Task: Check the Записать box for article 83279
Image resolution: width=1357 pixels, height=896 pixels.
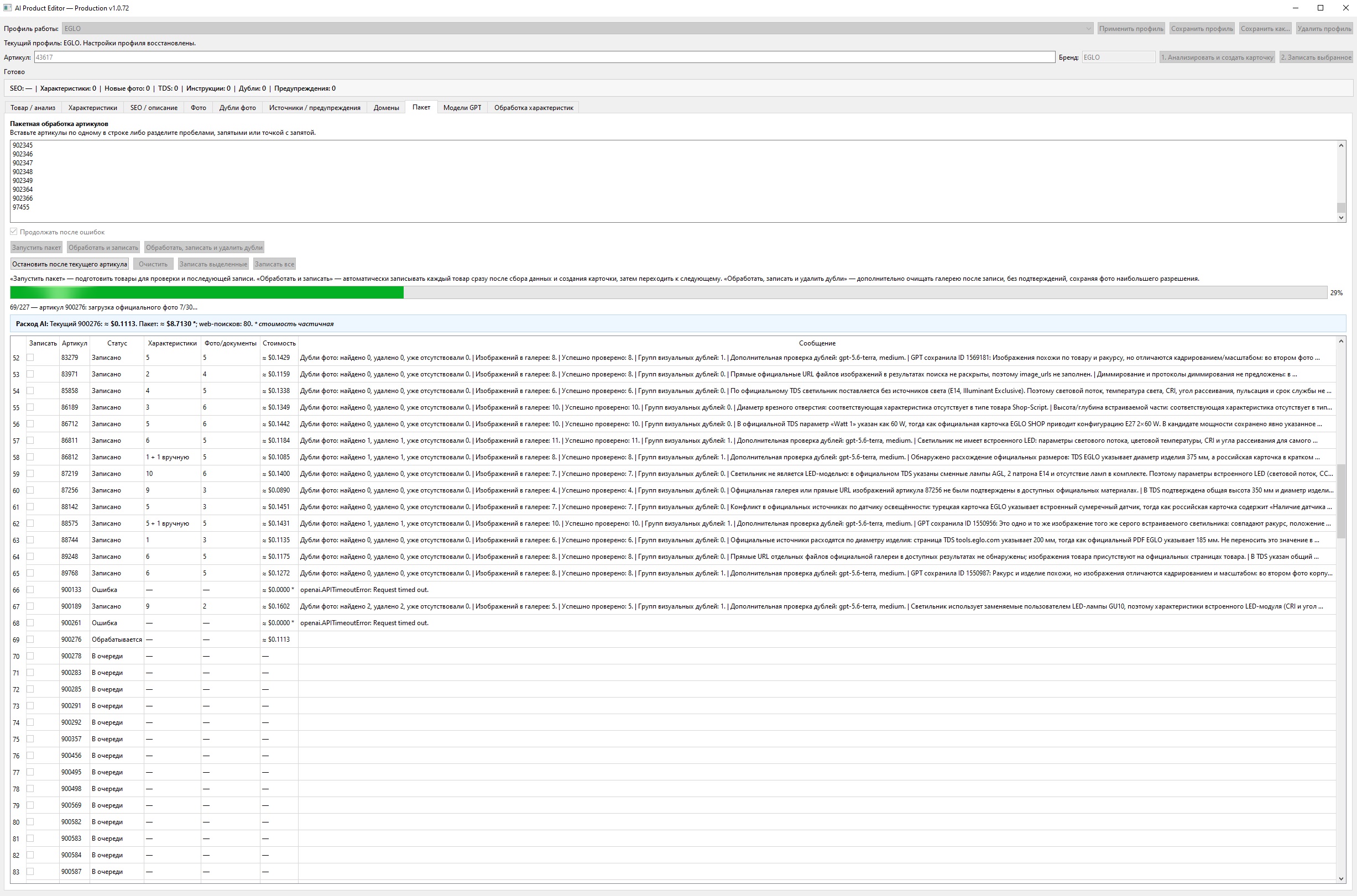Action: pyautogui.click(x=30, y=357)
